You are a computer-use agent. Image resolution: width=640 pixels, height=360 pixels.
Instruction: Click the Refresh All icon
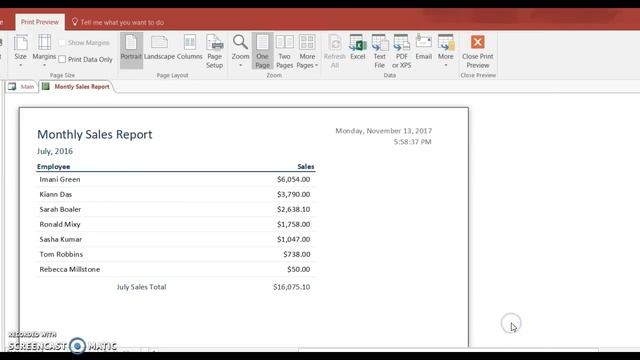tap(335, 42)
